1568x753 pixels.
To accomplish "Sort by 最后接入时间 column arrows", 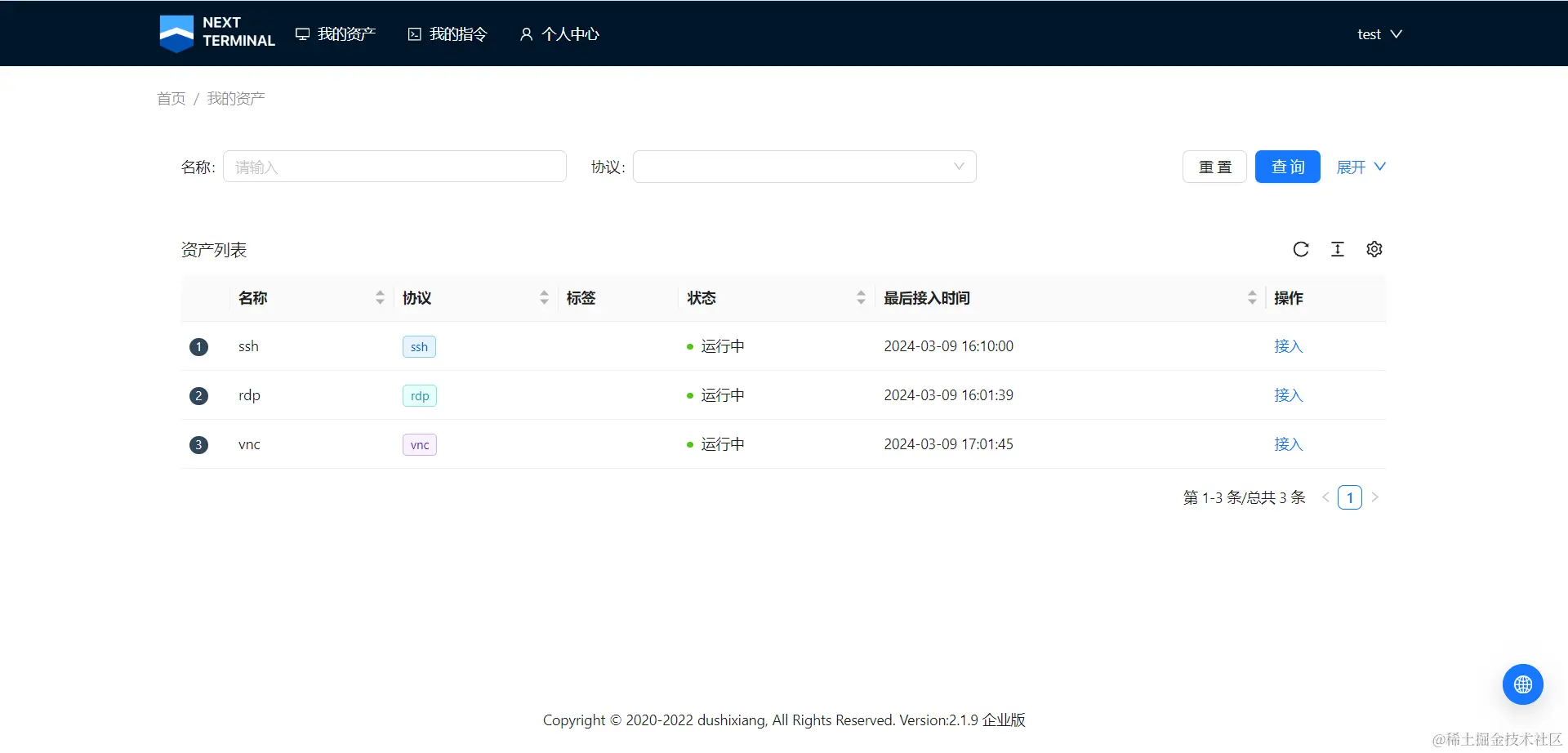I will tap(1252, 298).
